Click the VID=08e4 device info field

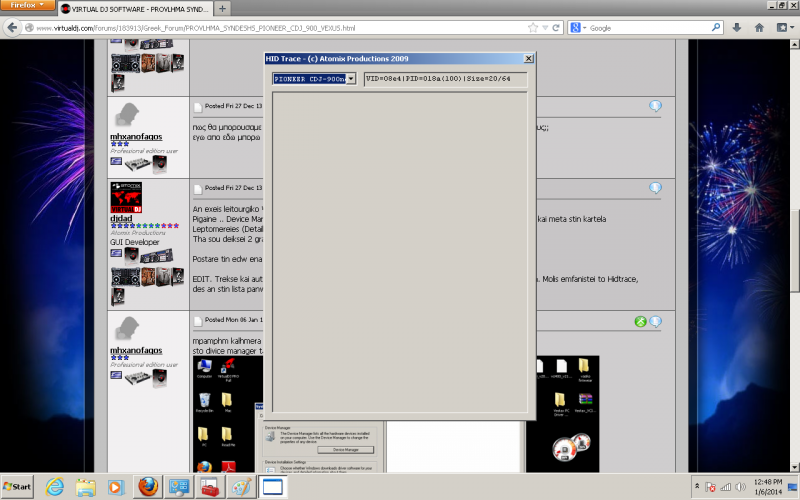click(445, 79)
